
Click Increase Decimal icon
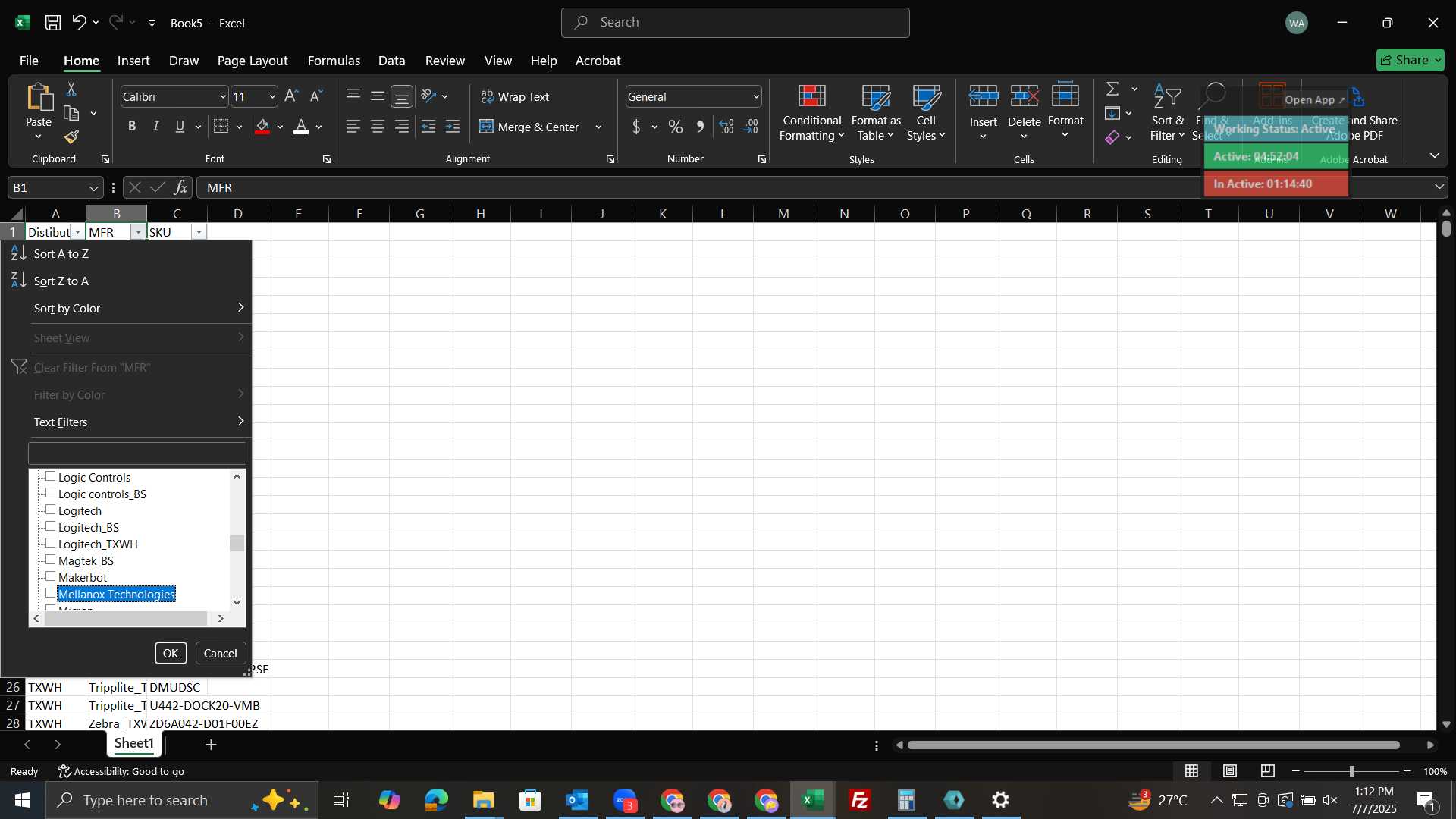(x=726, y=127)
